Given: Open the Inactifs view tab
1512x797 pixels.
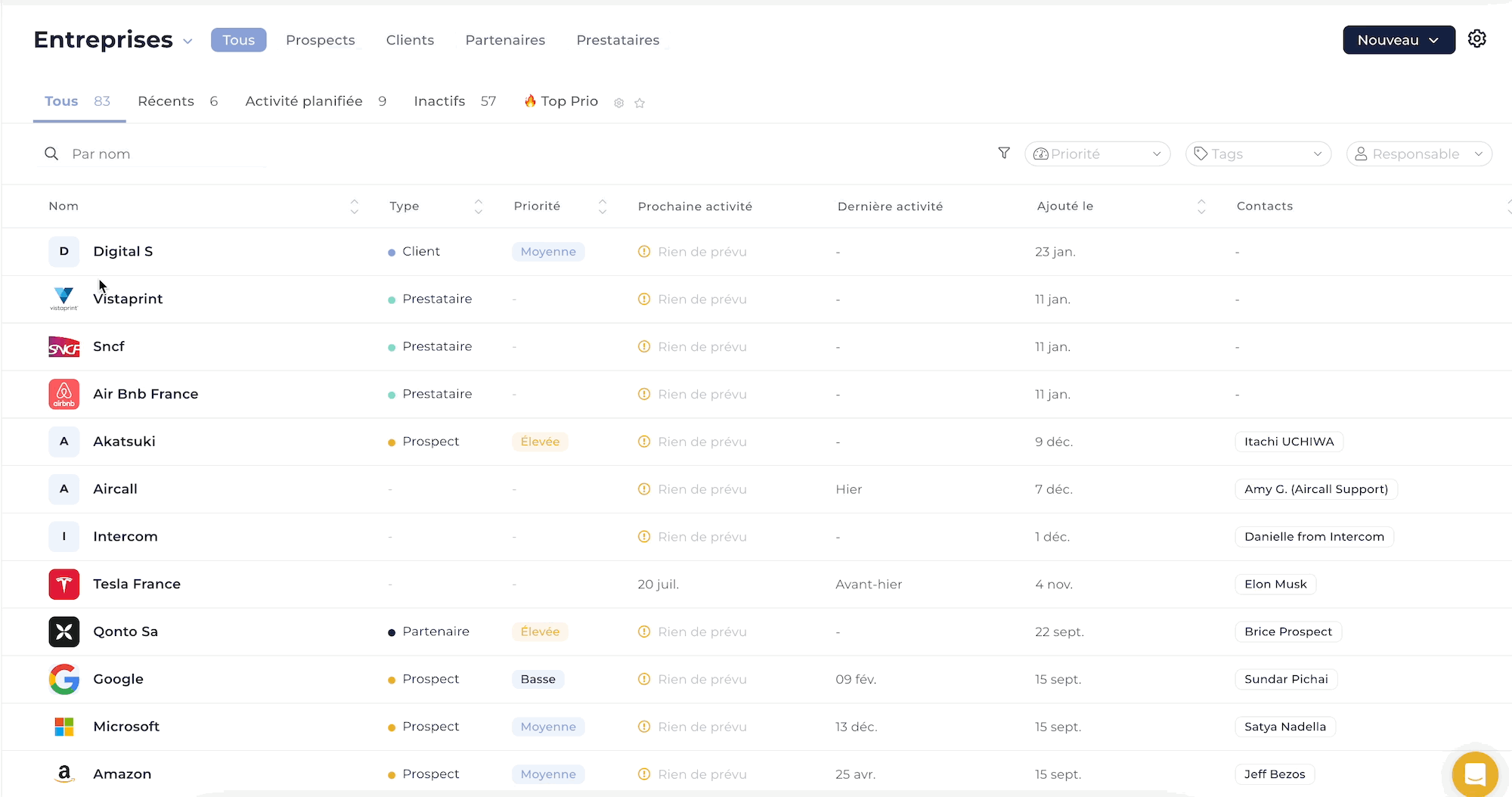Looking at the screenshot, I should point(455,101).
